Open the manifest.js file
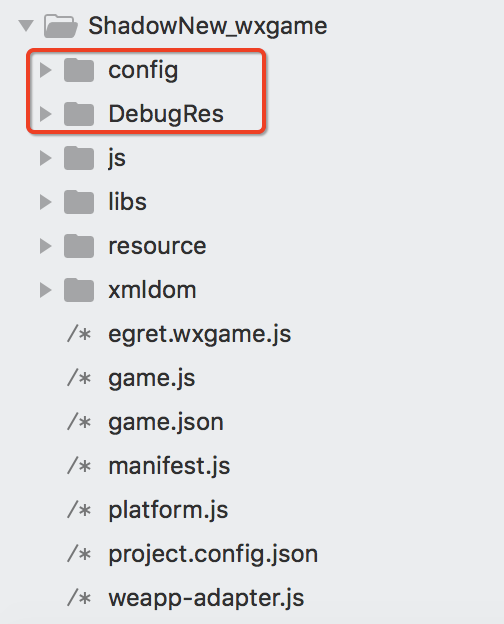Screen dimensions: 504x624 [x=169, y=466]
